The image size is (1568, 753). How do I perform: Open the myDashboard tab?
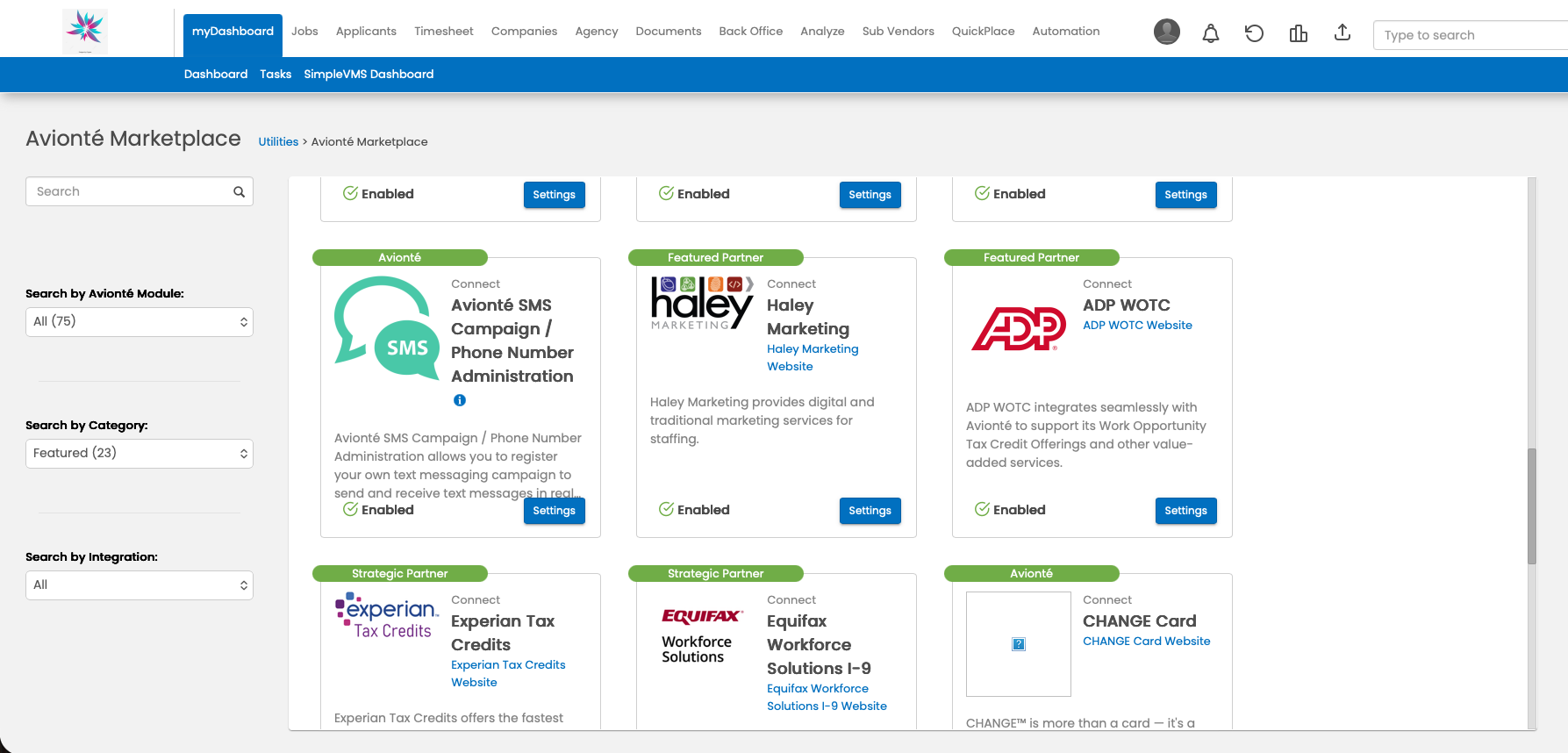(x=233, y=32)
